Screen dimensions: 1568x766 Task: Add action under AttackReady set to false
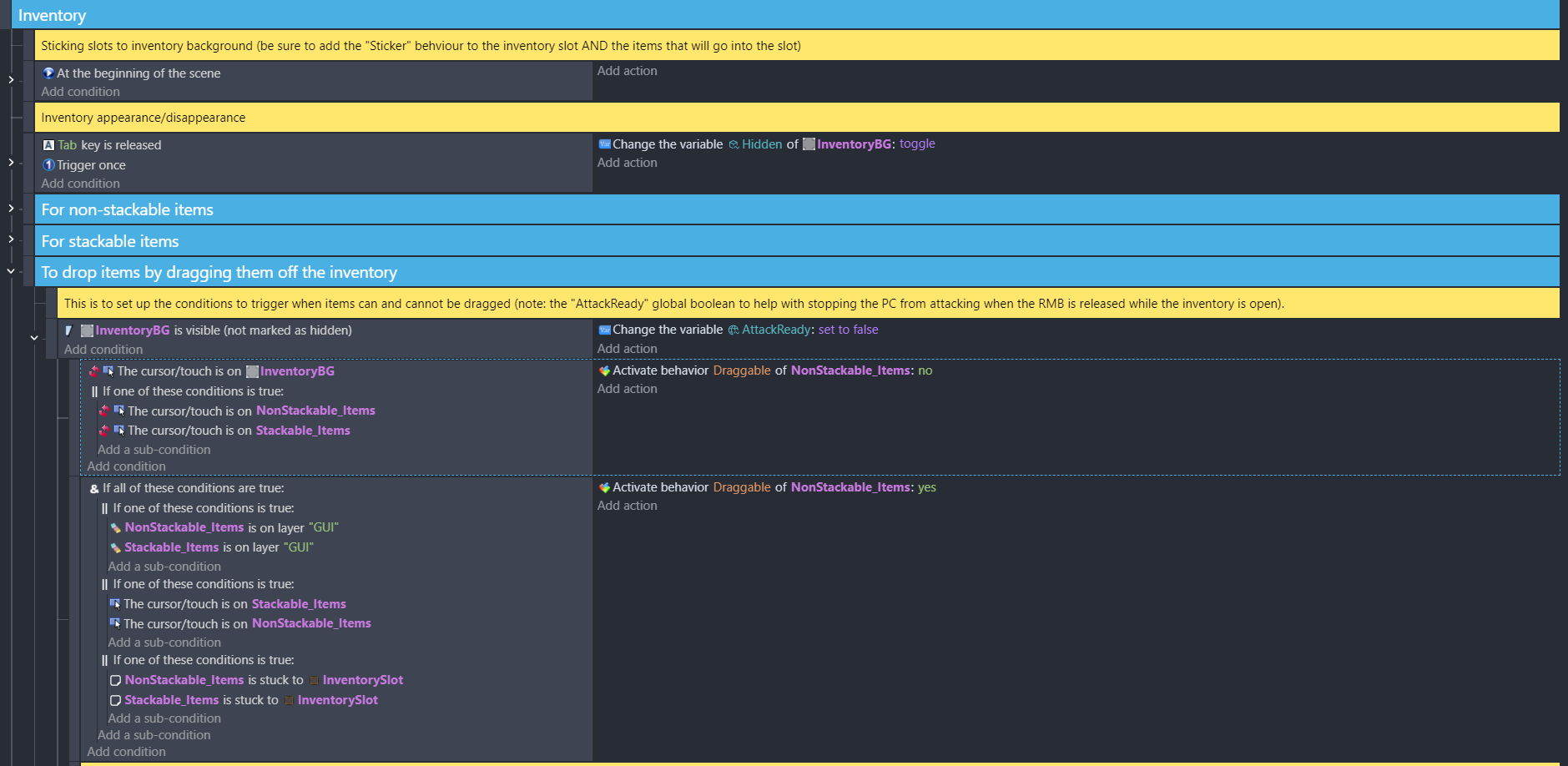pyautogui.click(x=628, y=349)
